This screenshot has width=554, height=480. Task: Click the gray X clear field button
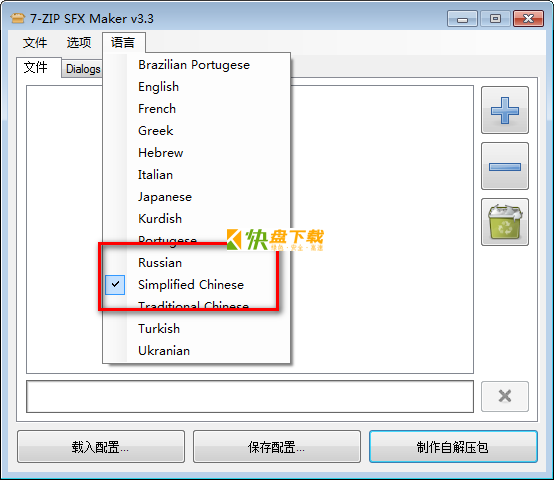(505, 396)
